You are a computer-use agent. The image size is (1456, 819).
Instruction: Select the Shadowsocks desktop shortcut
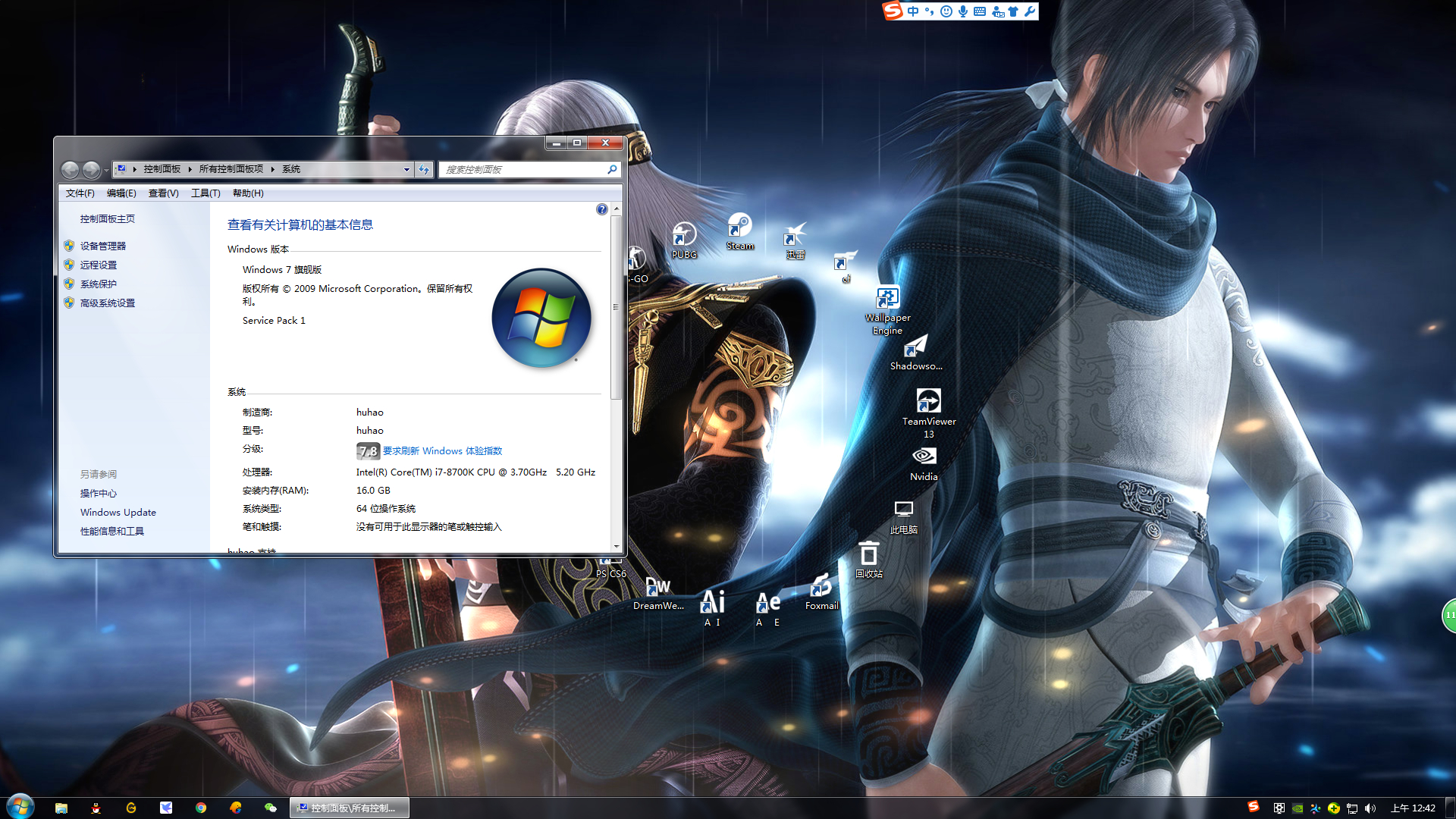point(916,353)
